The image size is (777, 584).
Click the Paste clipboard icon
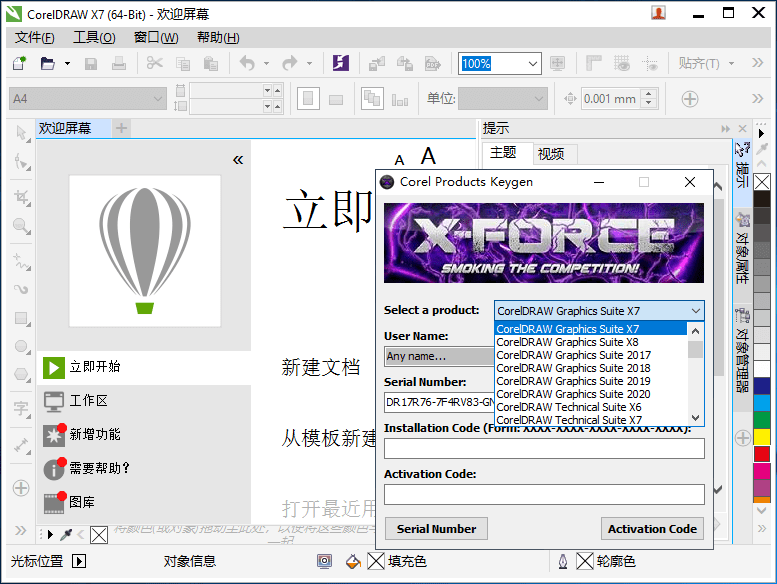point(211,63)
